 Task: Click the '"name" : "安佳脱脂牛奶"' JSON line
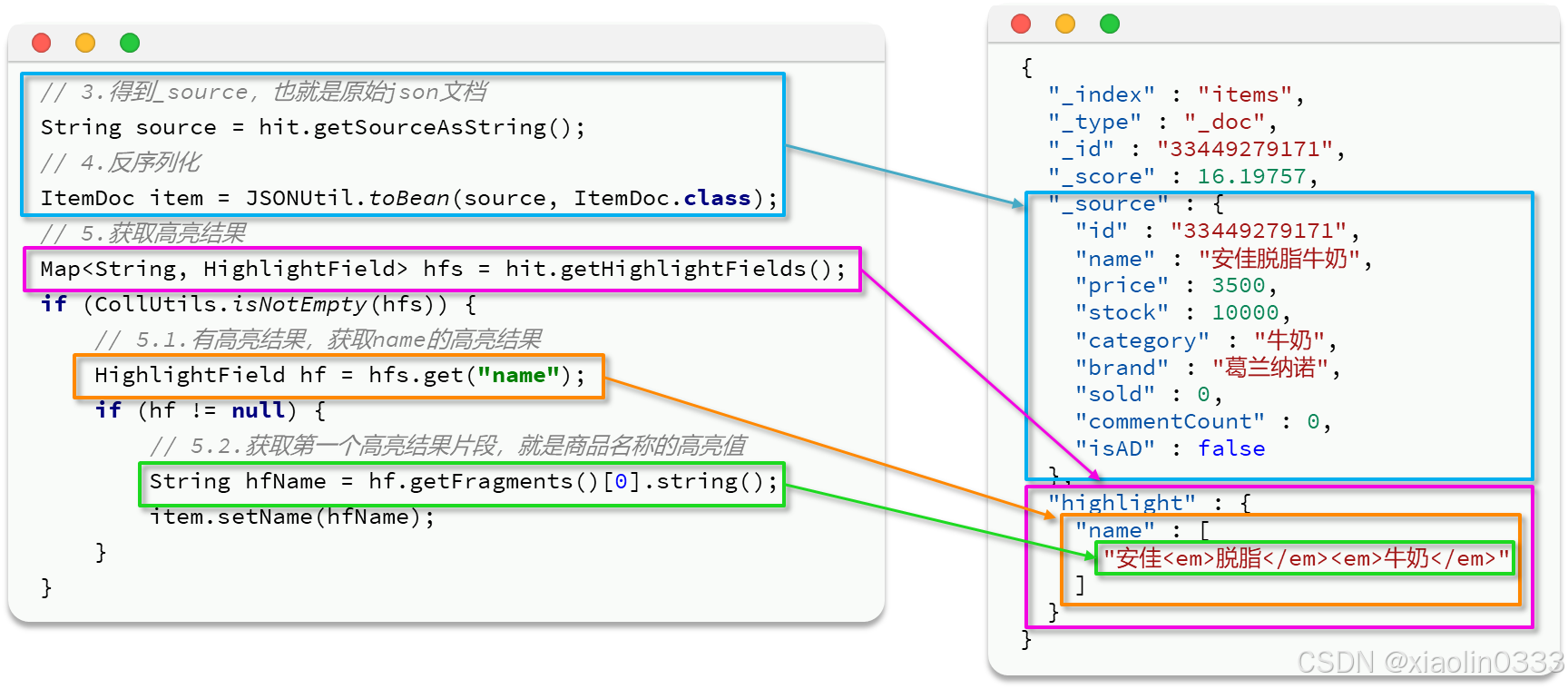(1224, 259)
